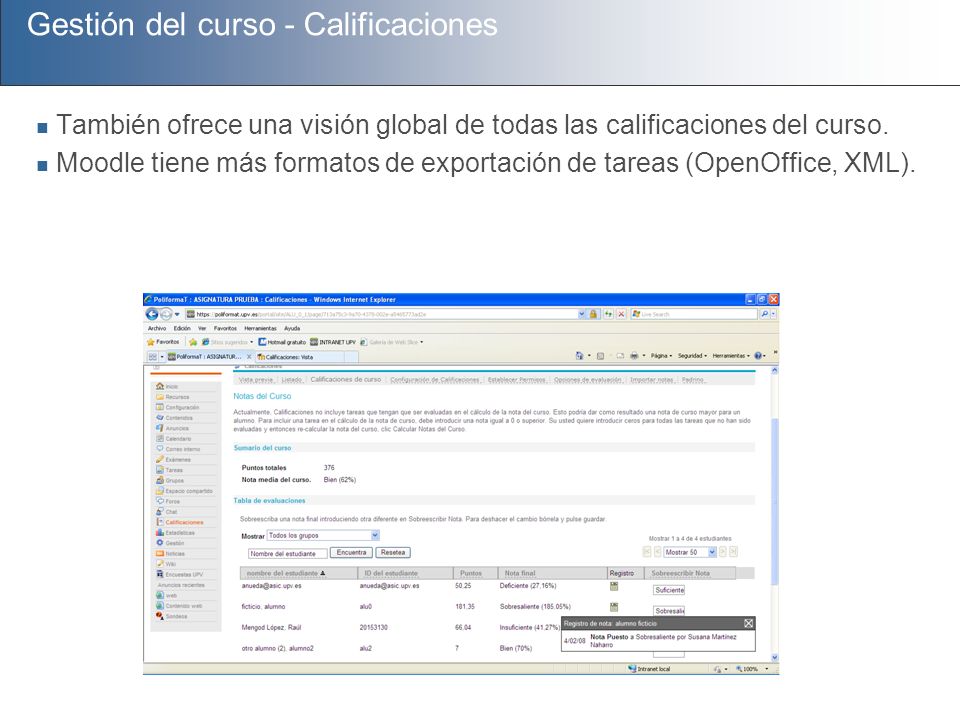Open the Archivo menu
The image size is (960, 720).
157,329
